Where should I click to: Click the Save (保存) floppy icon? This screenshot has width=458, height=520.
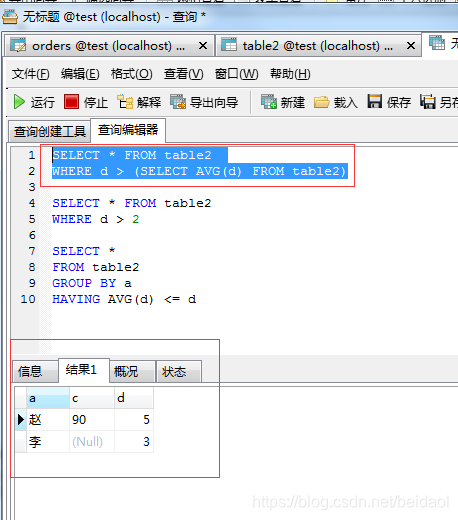pos(375,101)
